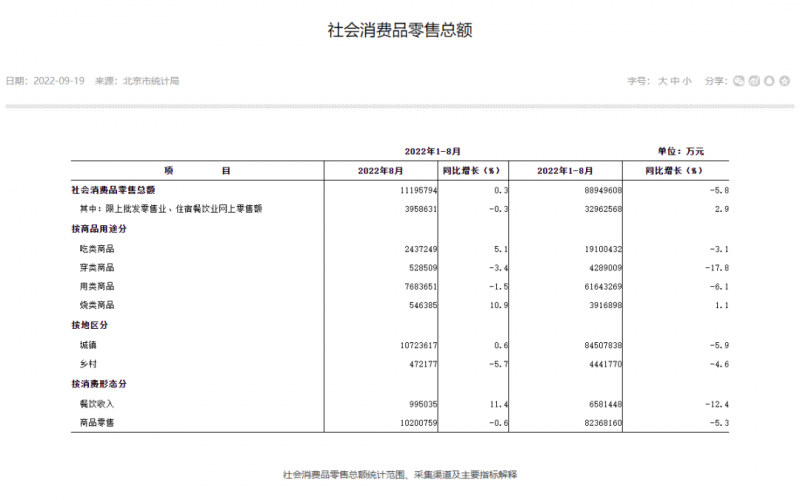The image size is (800, 500).
Task: Set font size to 小 (small)
Action: click(687, 81)
